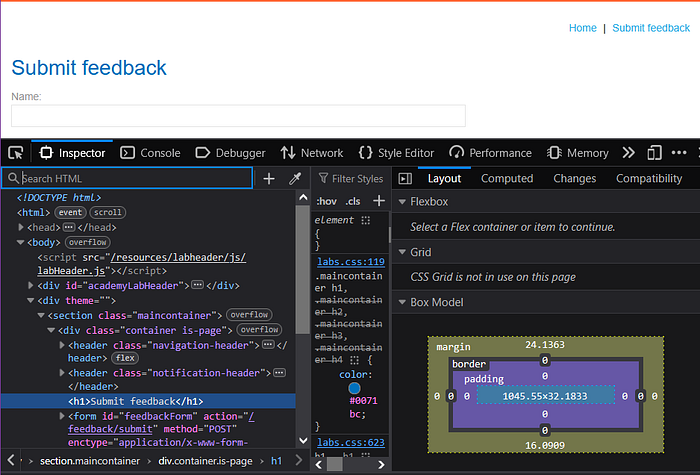Expand the head node
The image size is (700, 475).
[21, 227]
